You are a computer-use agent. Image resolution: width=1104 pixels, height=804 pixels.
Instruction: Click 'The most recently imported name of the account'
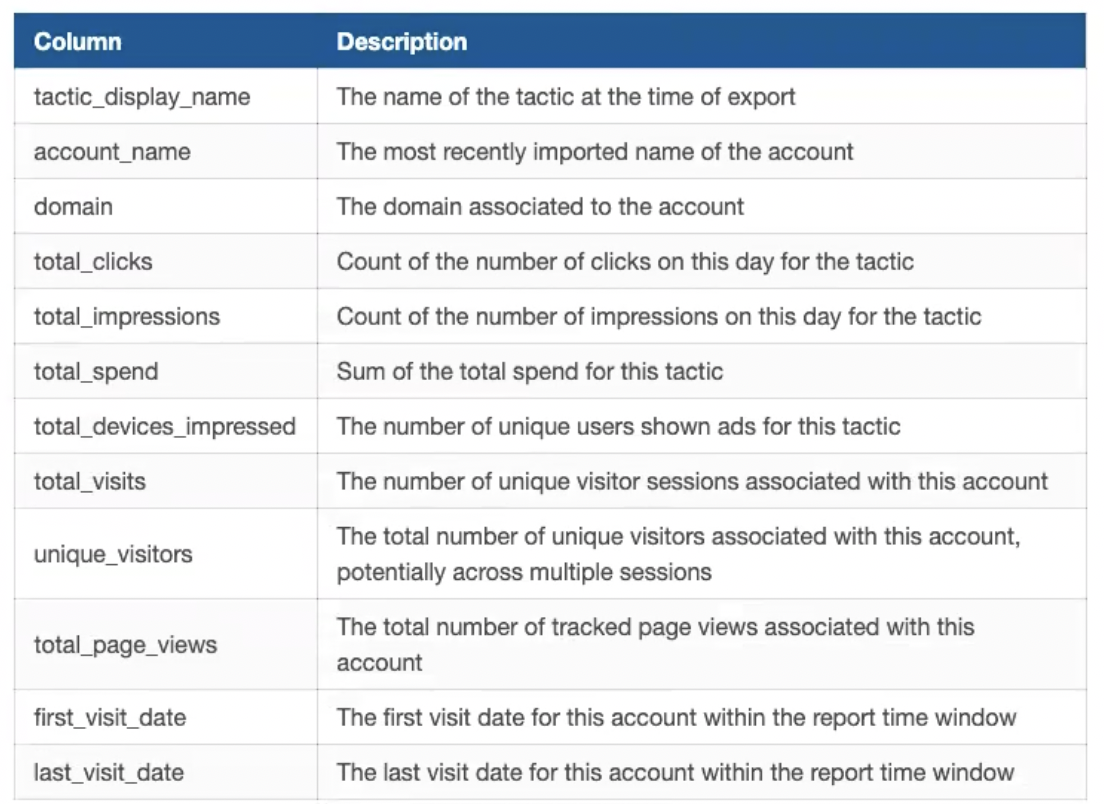coord(595,151)
